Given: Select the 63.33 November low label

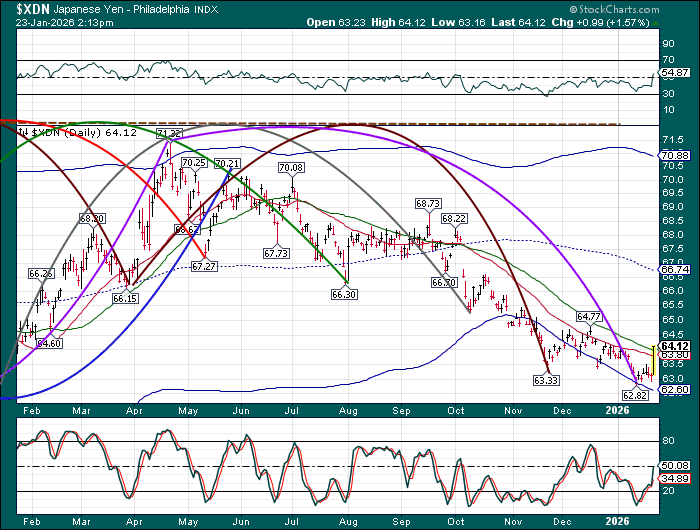Looking at the screenshot, I should coord(546,380).
